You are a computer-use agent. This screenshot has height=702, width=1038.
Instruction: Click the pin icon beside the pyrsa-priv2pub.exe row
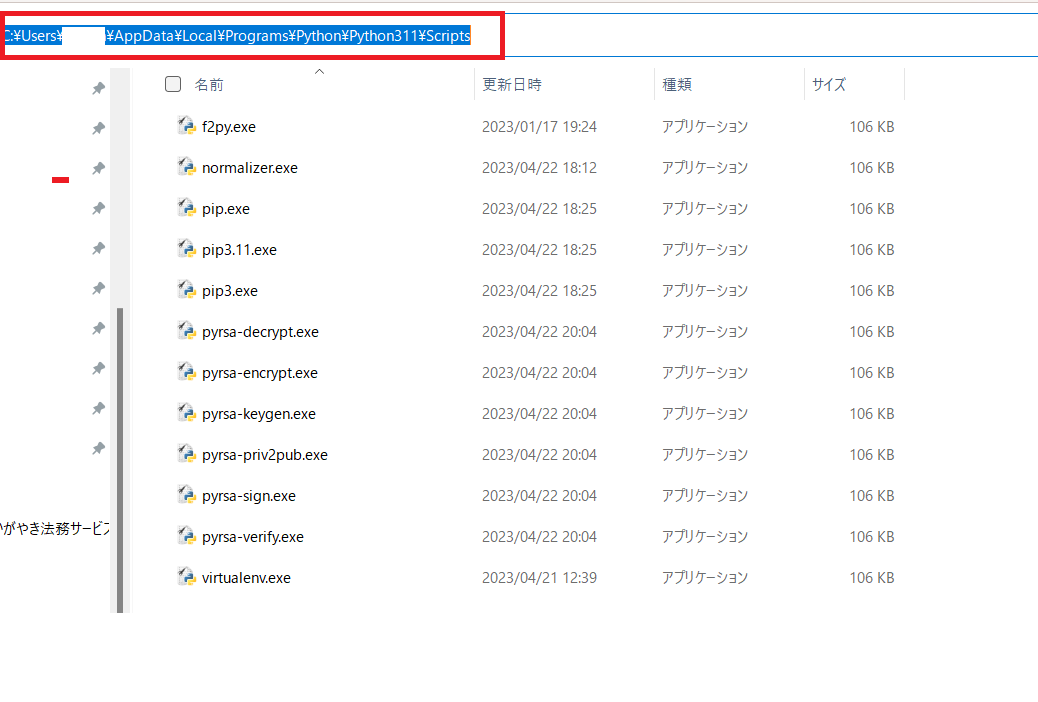pos(99,448)
